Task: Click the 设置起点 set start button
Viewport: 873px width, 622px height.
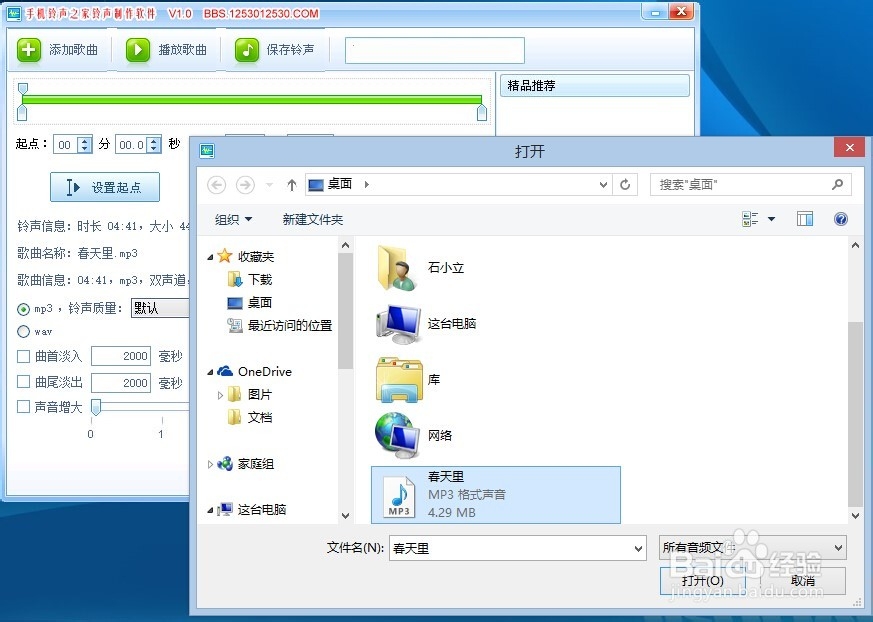Action: coord(104,187)
